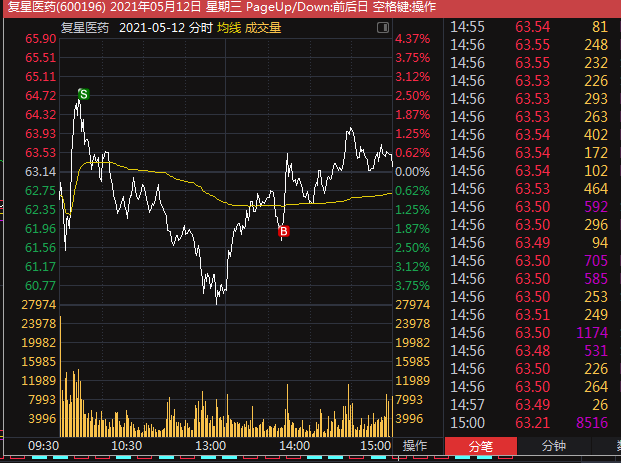Select the tick row with purple volume 705
The height and width of the screenshot is (463, 621).
[x=529, y=261]
